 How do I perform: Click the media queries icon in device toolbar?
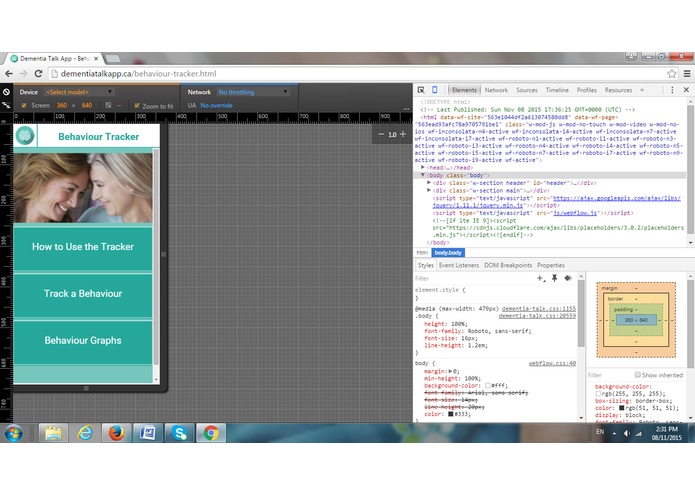coord(6,105)
